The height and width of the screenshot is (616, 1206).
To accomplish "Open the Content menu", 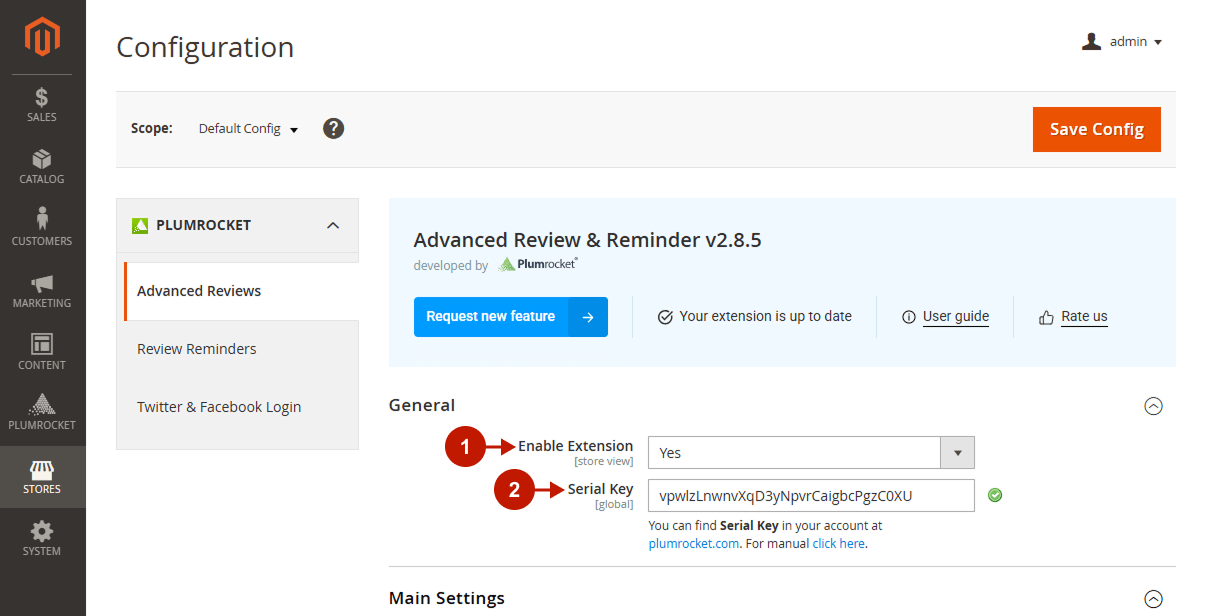I will coord(42,353).
